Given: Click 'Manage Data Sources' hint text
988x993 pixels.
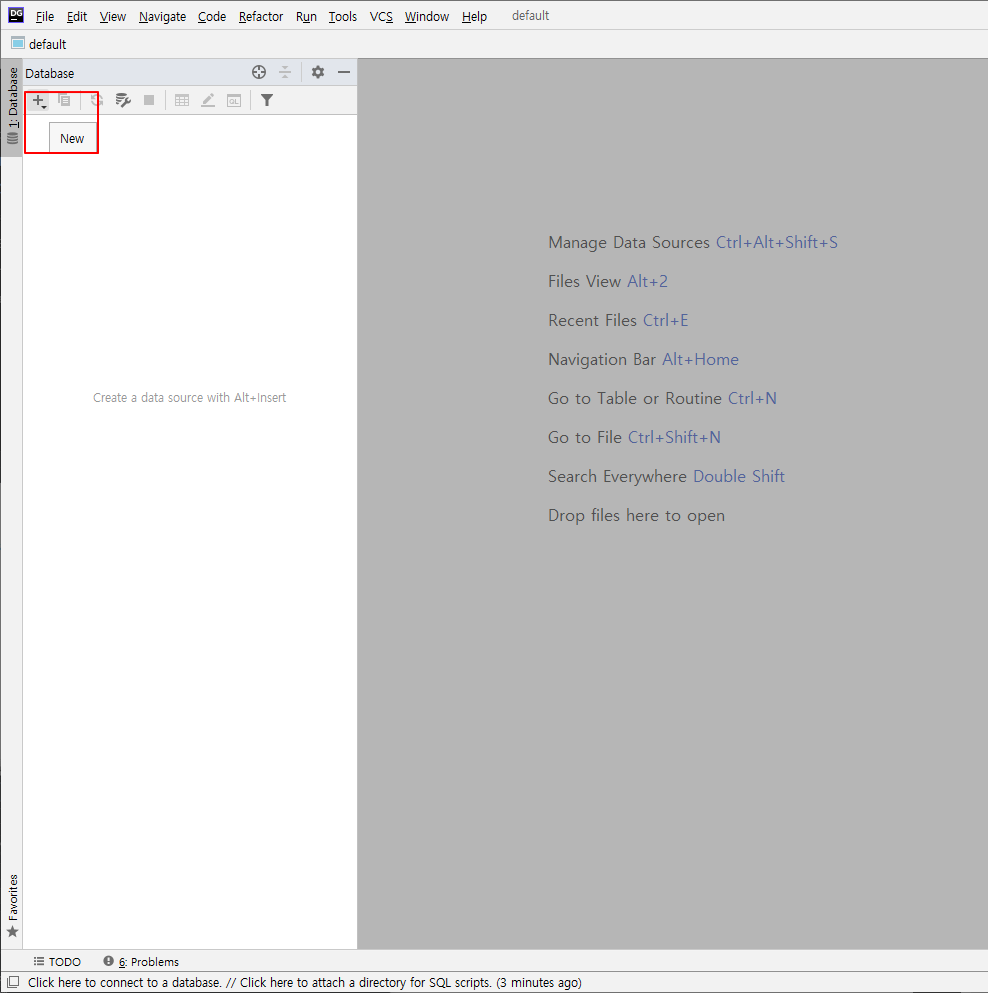Looking at the screenshot, I should click(629, 243).
